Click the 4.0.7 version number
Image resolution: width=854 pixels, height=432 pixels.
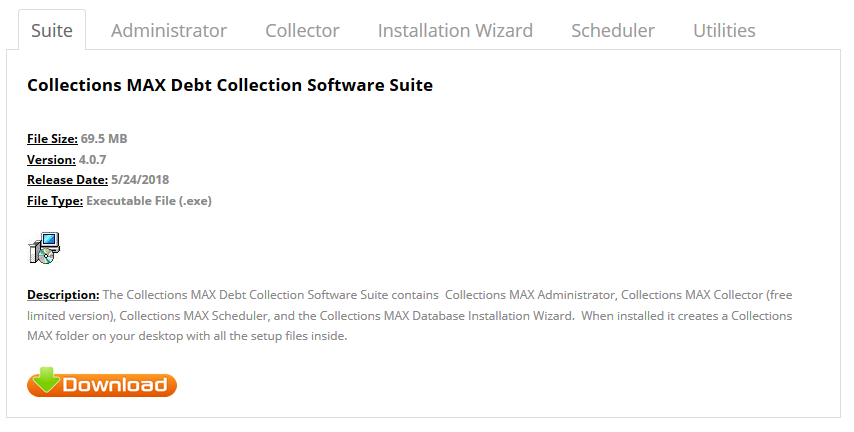coord(93,160)
